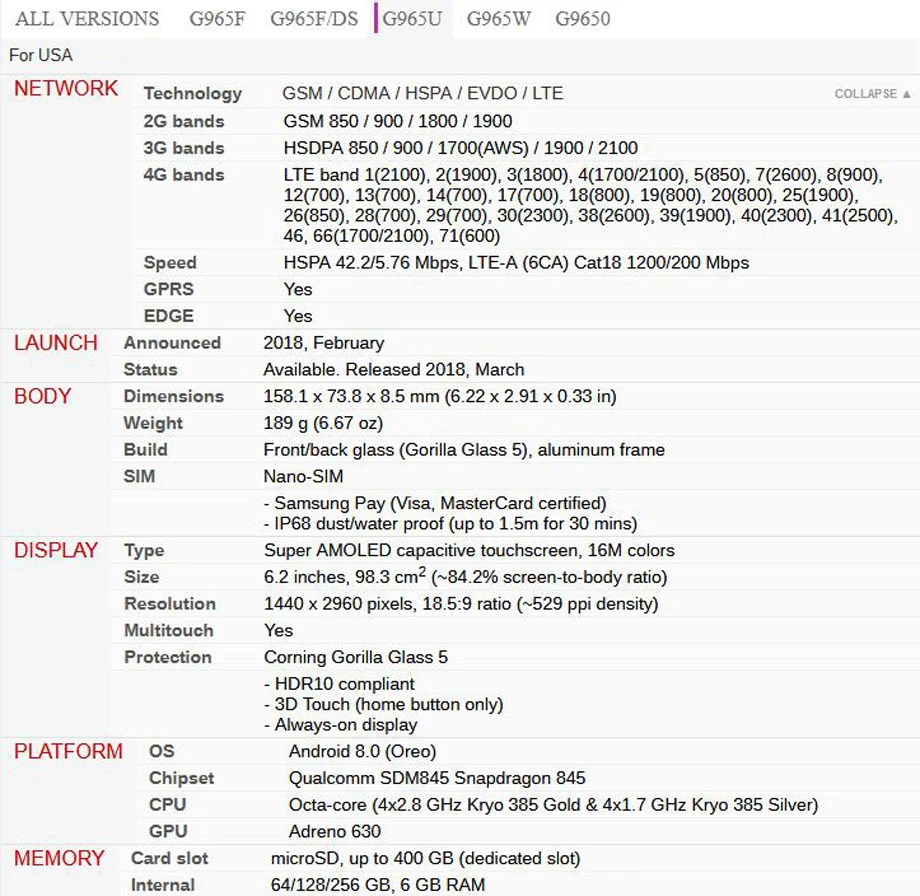The width and height of the screenshot is (920, 896).
Task: Click the display Type label
Action: (x=144, y=551)
